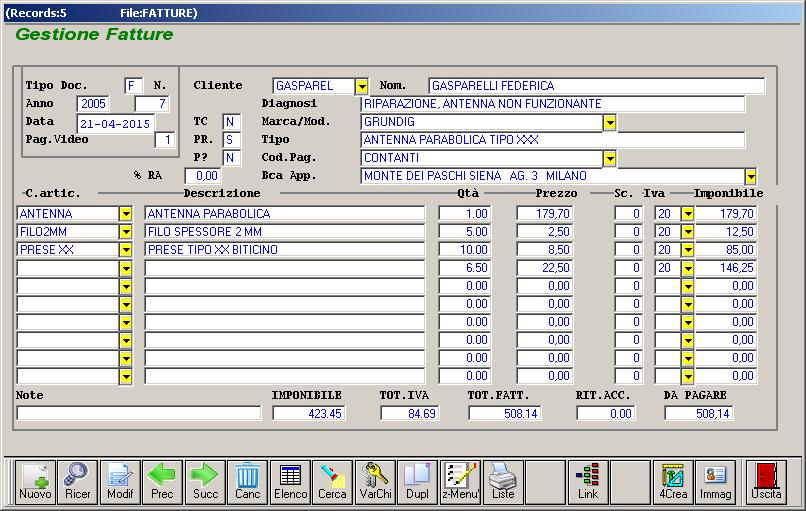This screenshot has height=511, width=806.
Task: Delete record with Canc trash icon
Action: click(247, 481)
